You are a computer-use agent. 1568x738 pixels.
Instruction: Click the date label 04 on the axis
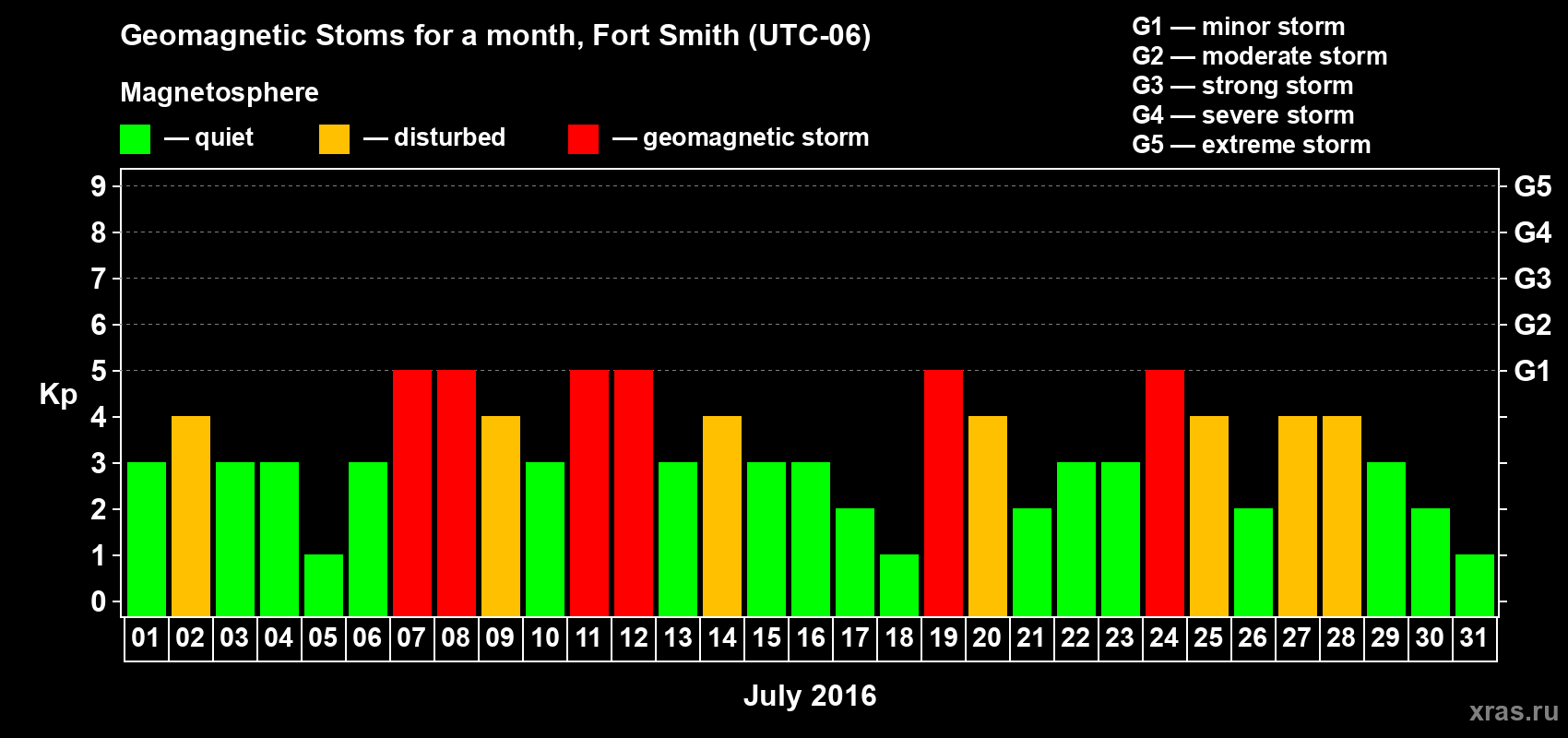279,638
